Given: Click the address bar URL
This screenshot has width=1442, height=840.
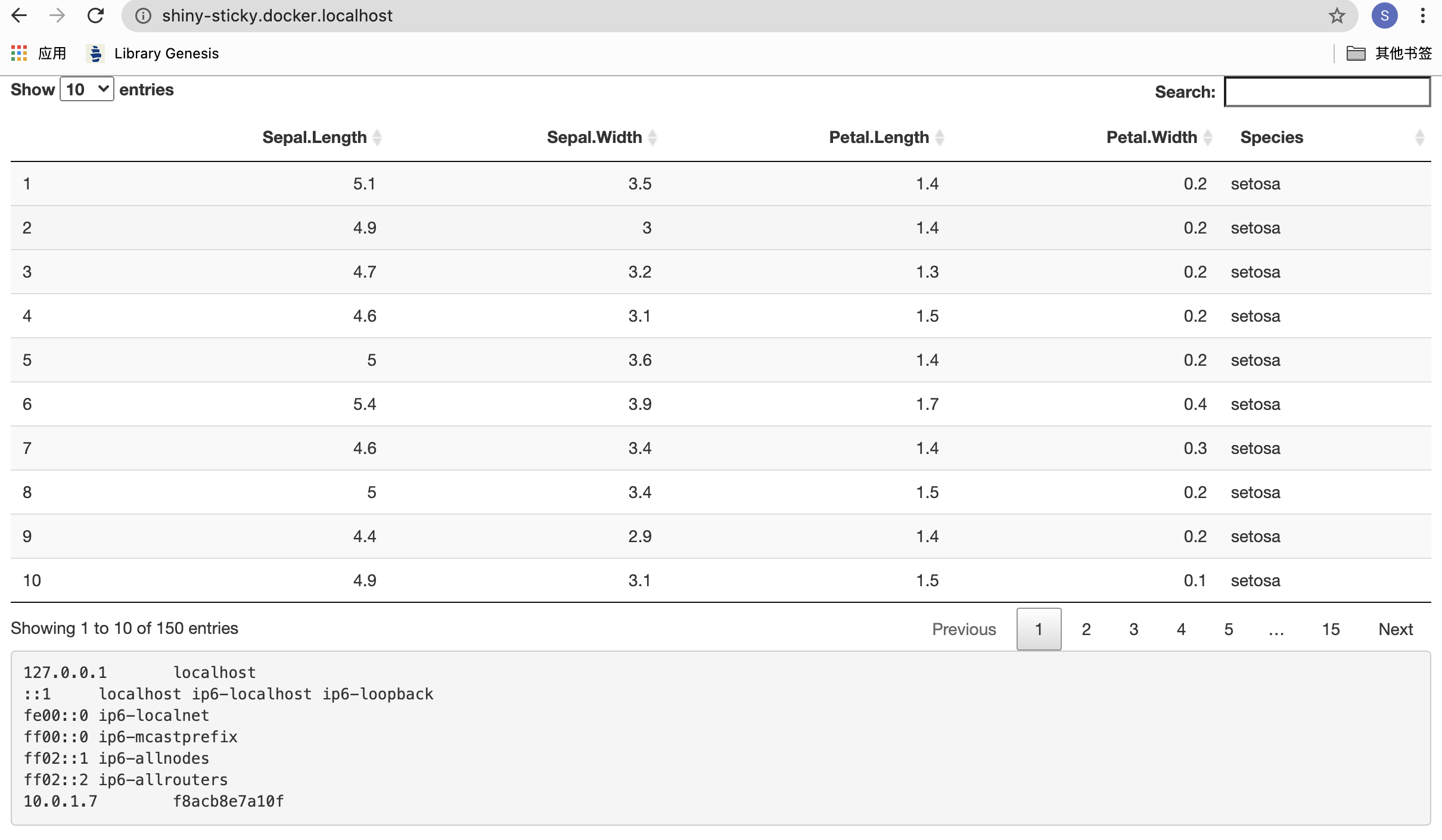Looking at the screenshot, I should click(x=277, y=15).
